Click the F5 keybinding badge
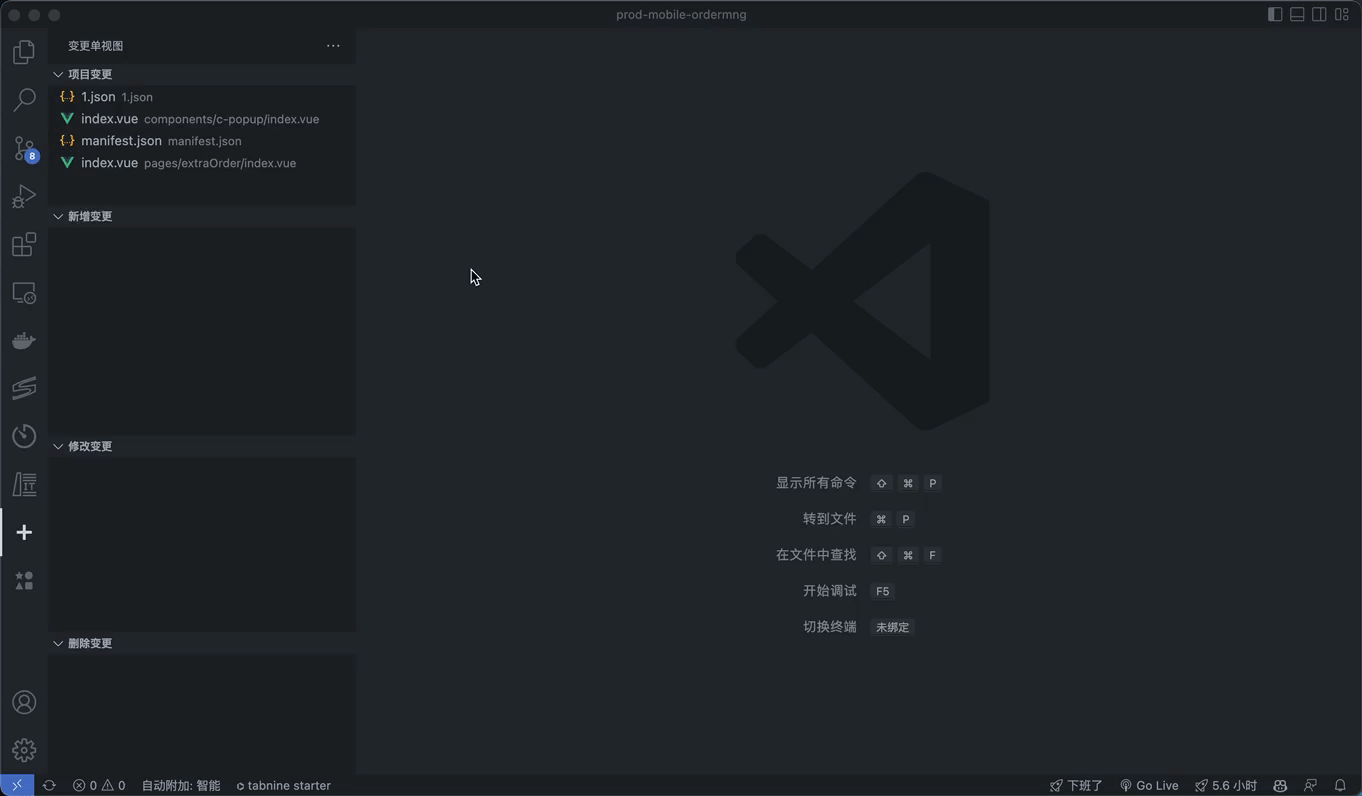Image resolution: width=1362 pixels, height=796 pixels. point(882,591)
